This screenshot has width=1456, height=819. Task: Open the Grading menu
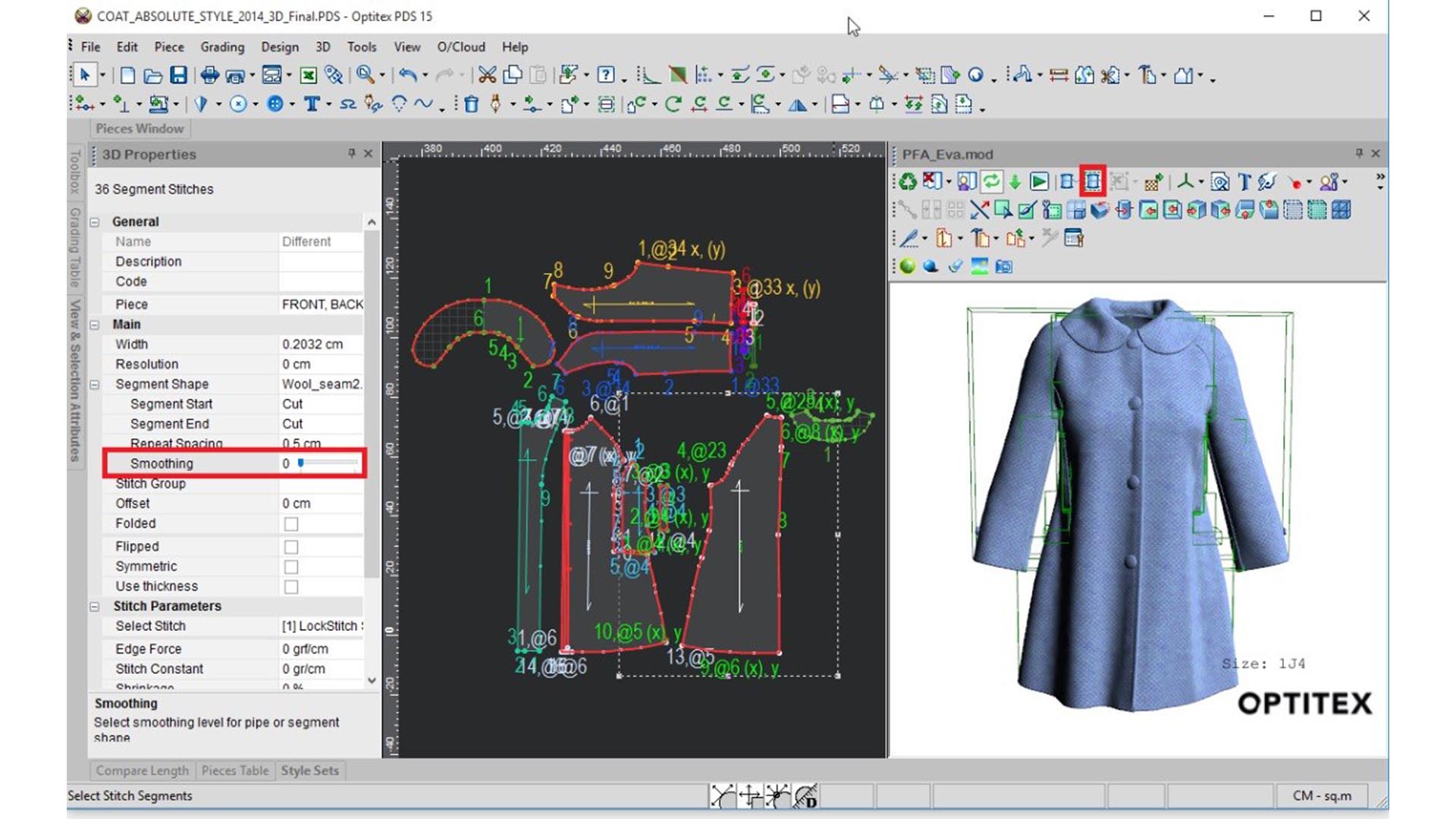[x=221, y=47]
